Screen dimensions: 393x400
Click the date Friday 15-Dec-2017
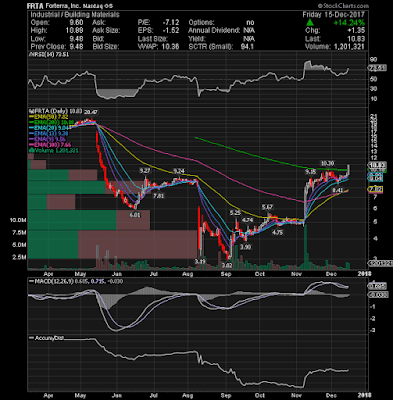334,15
